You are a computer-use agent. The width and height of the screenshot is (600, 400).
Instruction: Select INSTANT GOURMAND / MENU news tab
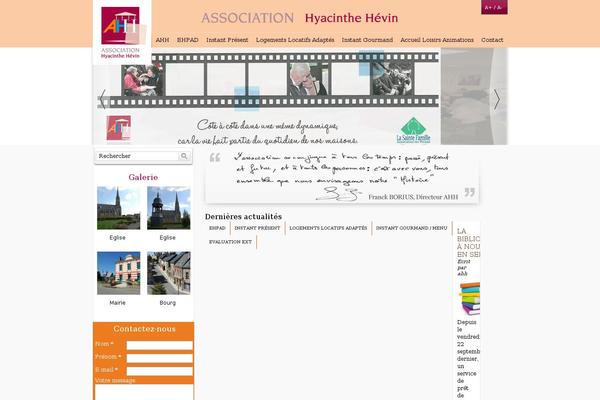411,228
